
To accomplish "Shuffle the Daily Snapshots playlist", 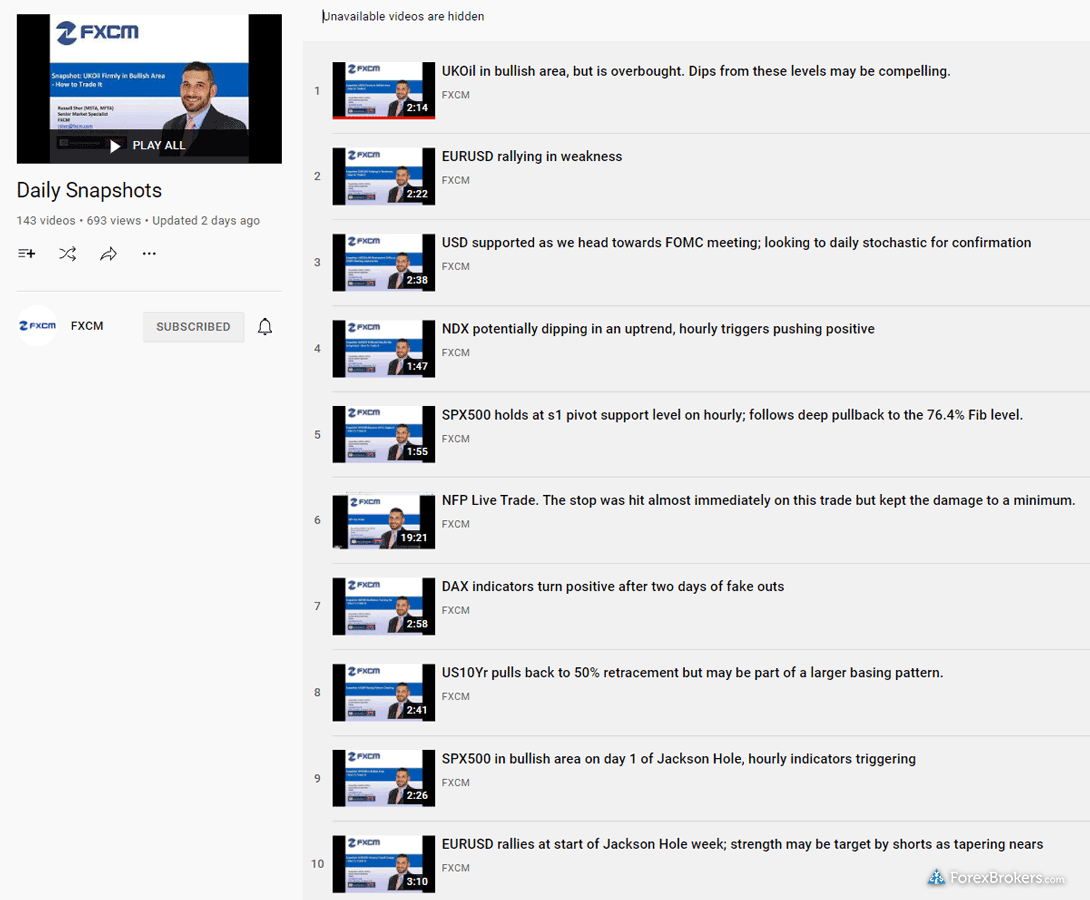I will [x=67, y=254].
